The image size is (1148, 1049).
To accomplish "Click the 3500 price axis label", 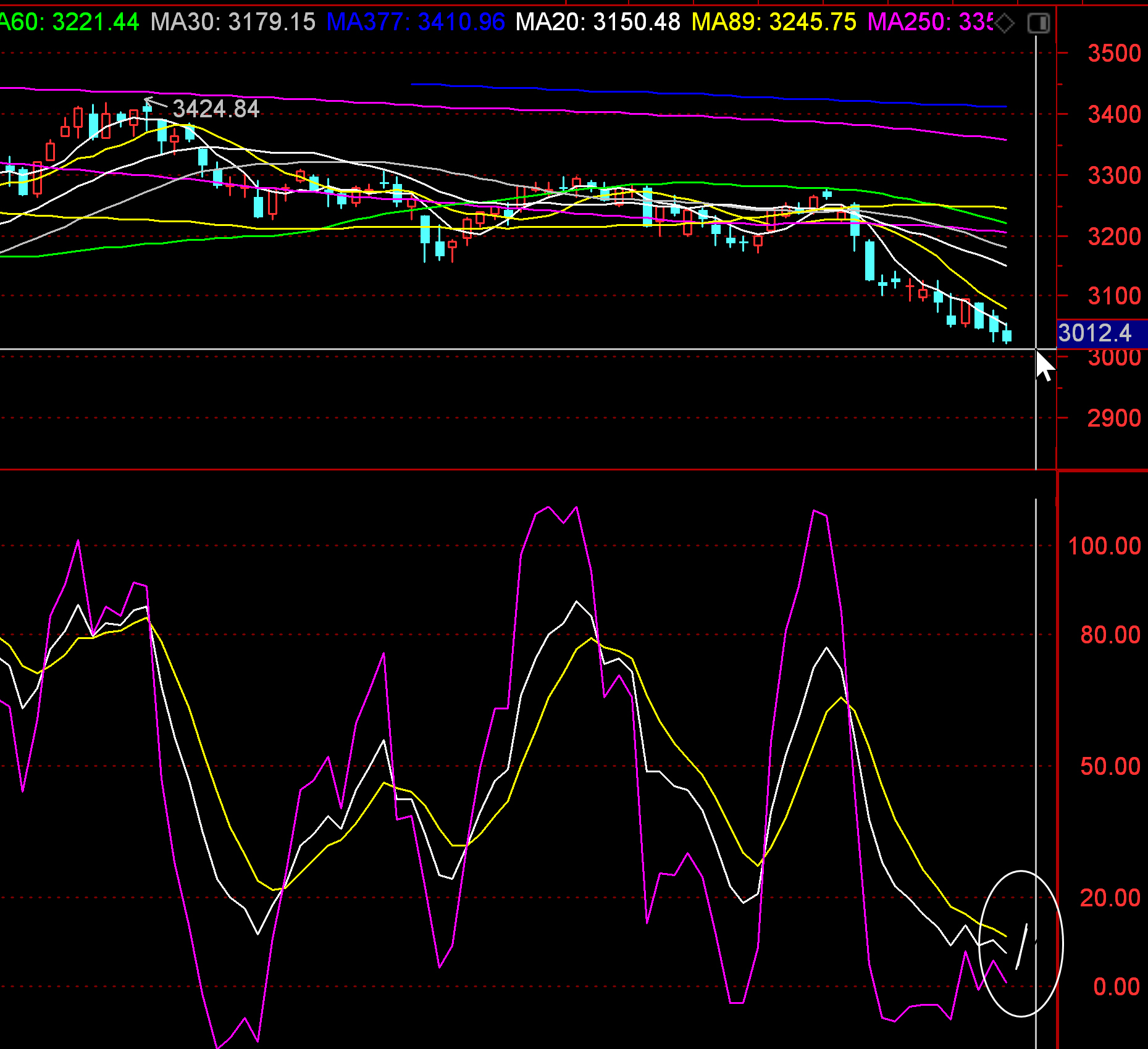I will [1114, 53].
